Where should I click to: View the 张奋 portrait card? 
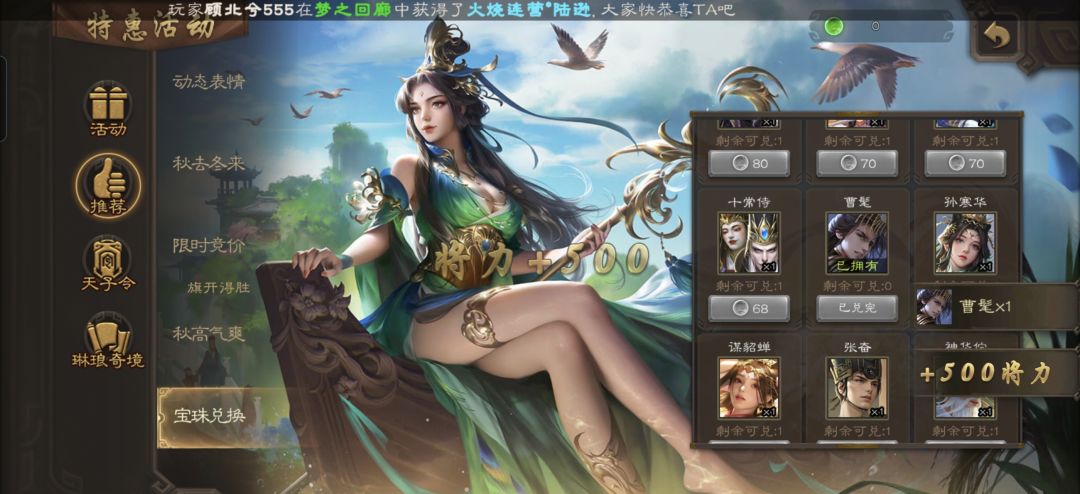click(x=857, y=388)
